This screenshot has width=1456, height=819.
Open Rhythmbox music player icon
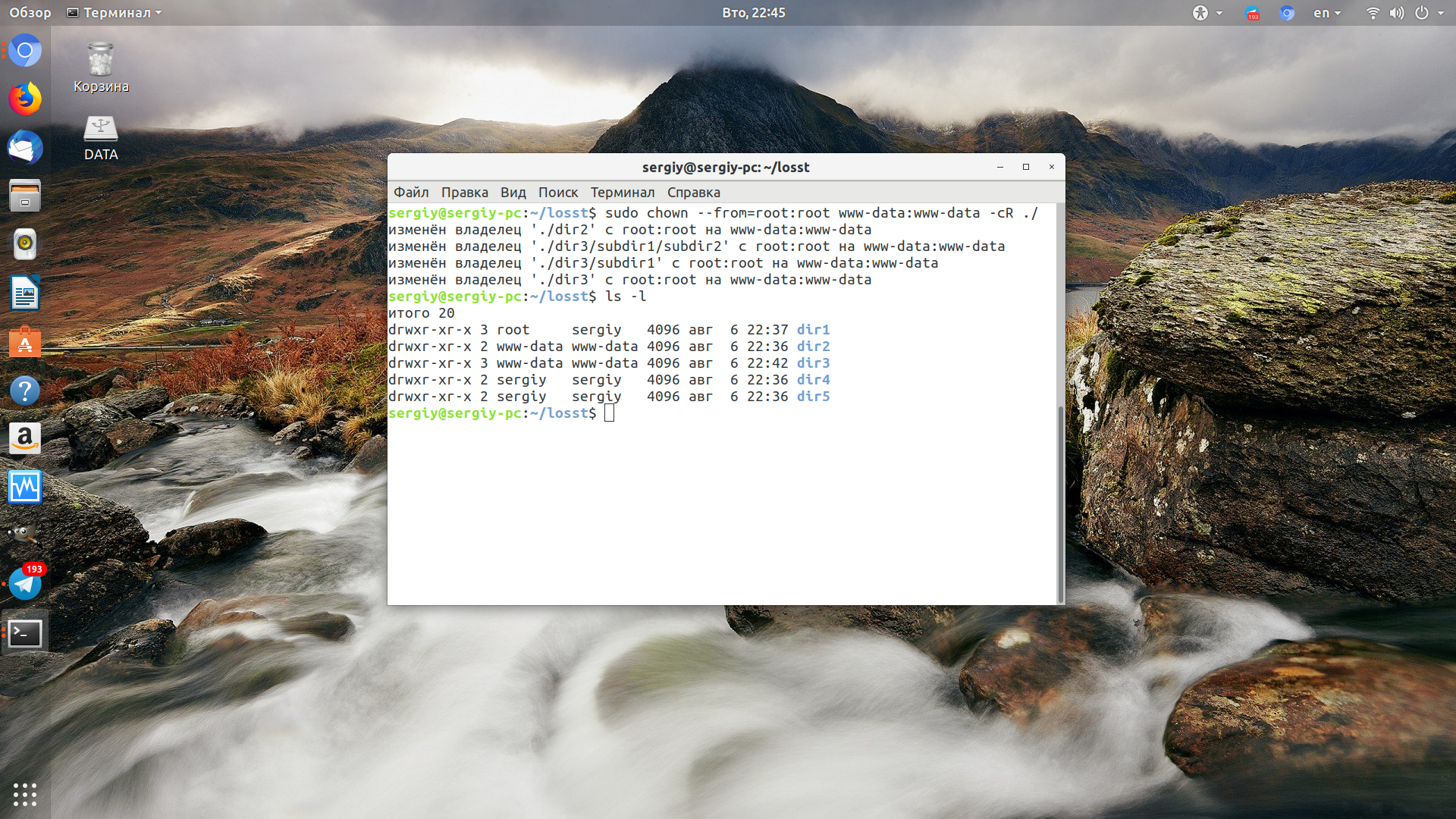point(25,244)
